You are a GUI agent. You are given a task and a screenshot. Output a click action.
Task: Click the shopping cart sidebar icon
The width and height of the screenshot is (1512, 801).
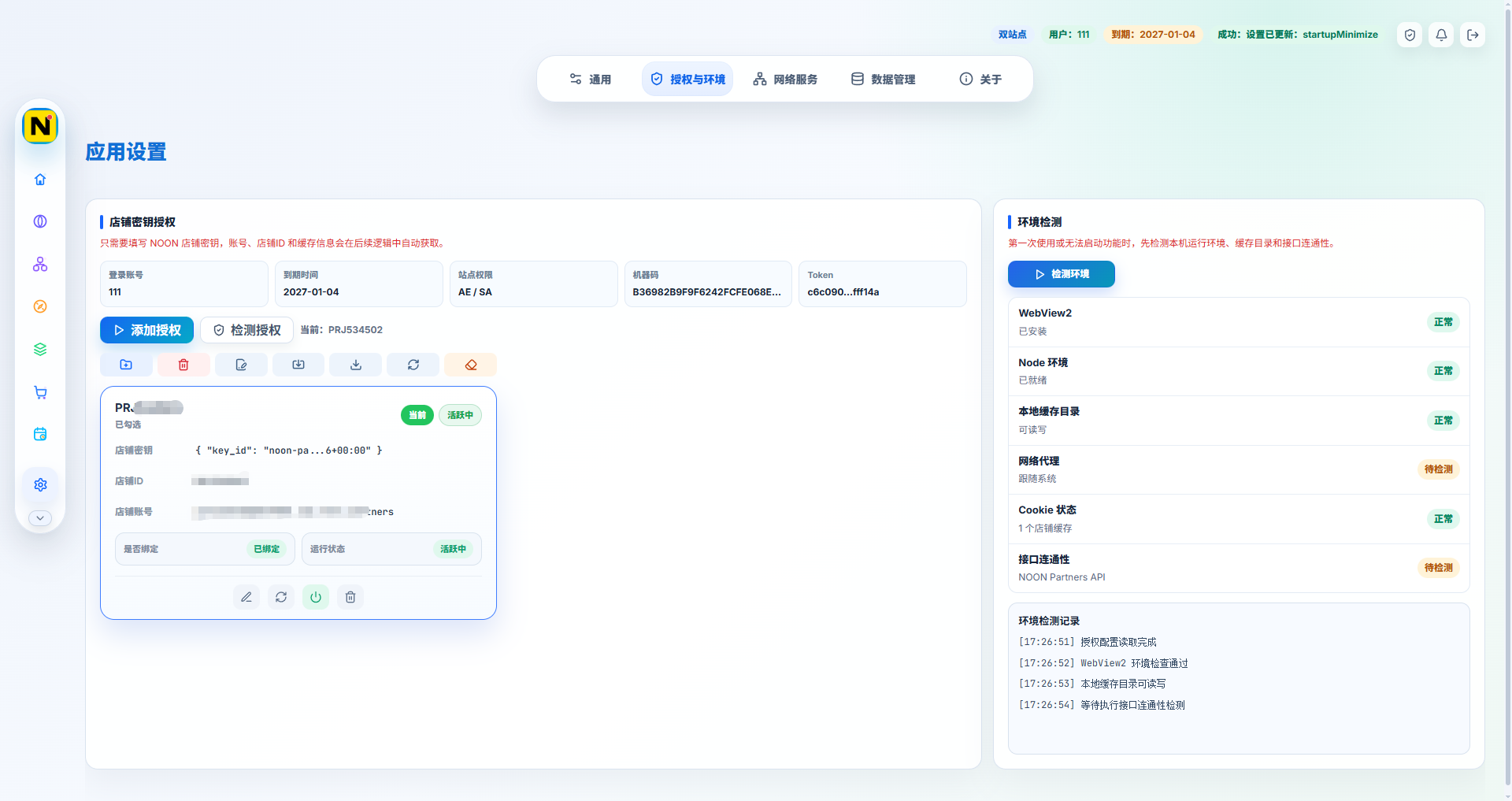(x=40, y=392)
